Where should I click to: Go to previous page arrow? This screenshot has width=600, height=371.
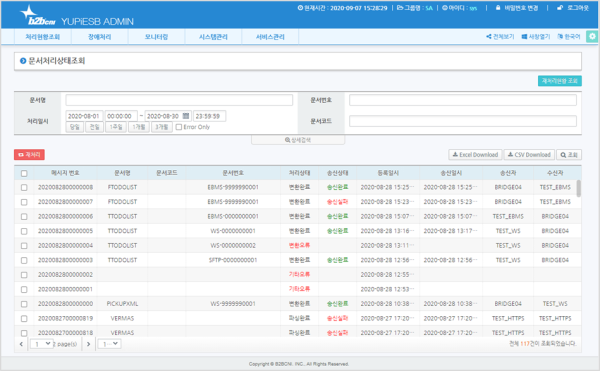coord(21,344)
